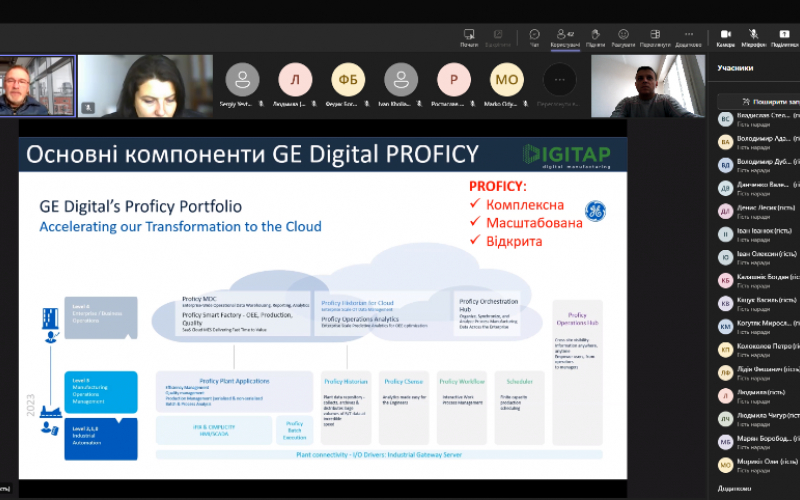
Task: Open the overflow participants ellipsis circle
Action: coord(560,80)
